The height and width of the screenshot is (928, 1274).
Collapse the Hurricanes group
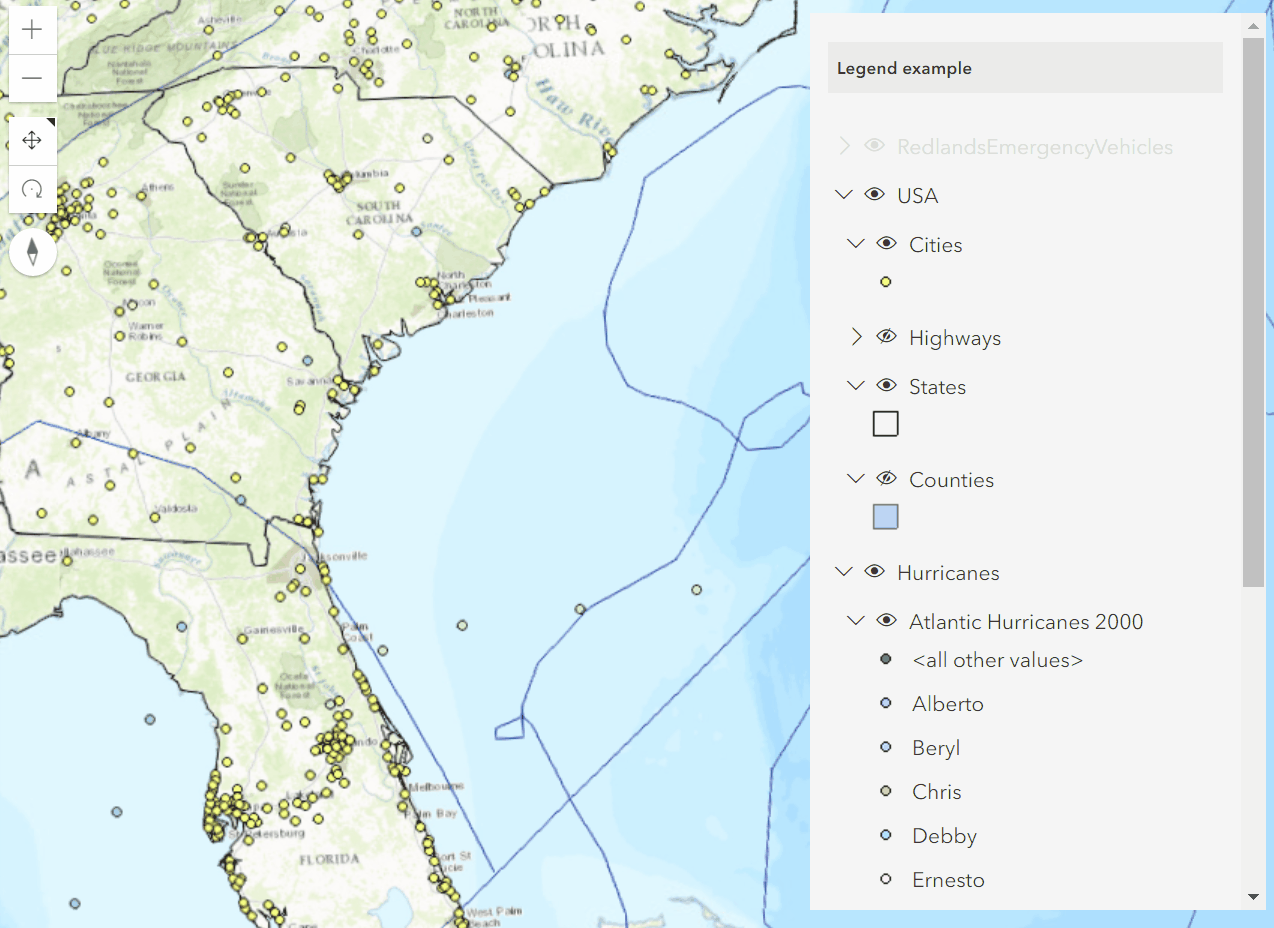click(844, 572)
